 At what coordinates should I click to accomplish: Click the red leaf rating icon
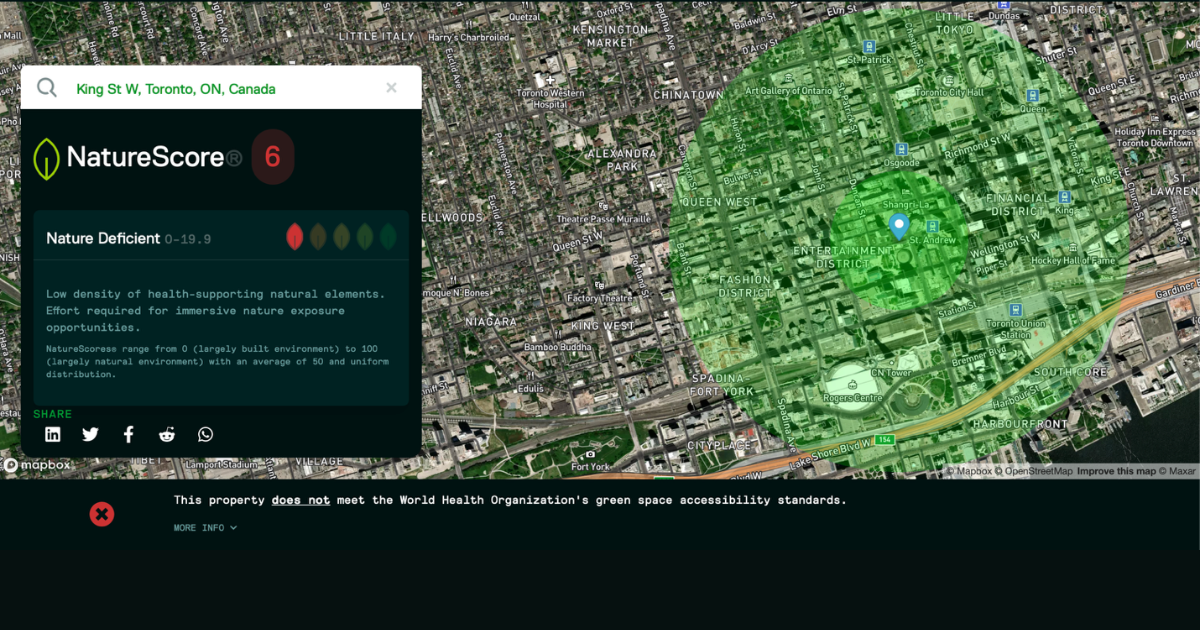coord(294,237)
